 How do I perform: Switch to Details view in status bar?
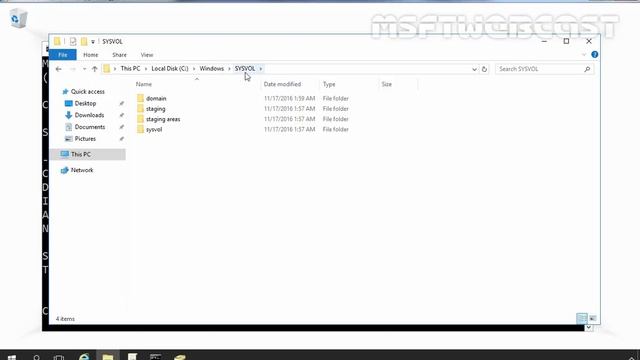[582, 318]
